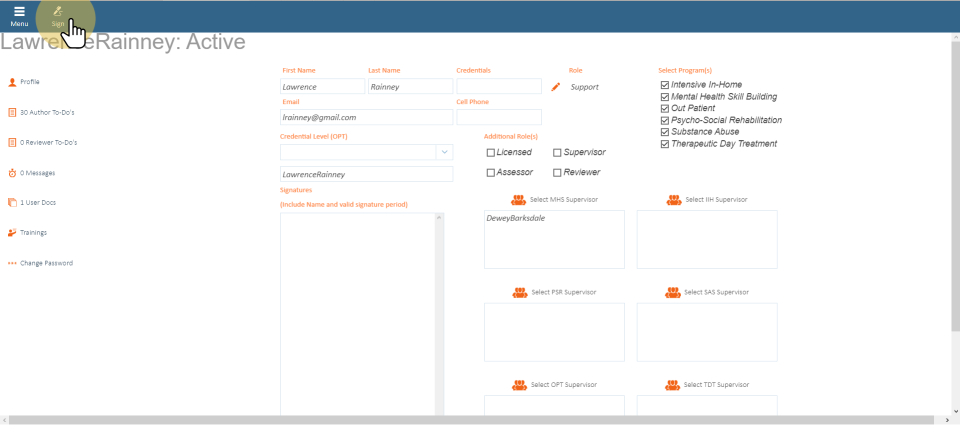Click the Select SAS Supervisor people icon
960x443 pixels.
[673, 292]
